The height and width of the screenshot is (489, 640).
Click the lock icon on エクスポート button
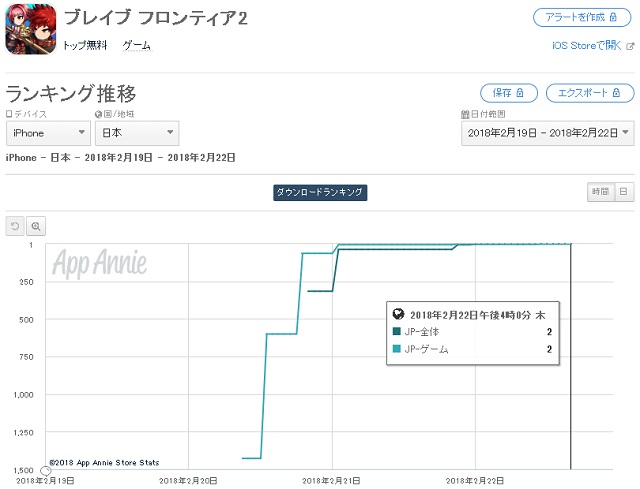(x=616, y=93)
